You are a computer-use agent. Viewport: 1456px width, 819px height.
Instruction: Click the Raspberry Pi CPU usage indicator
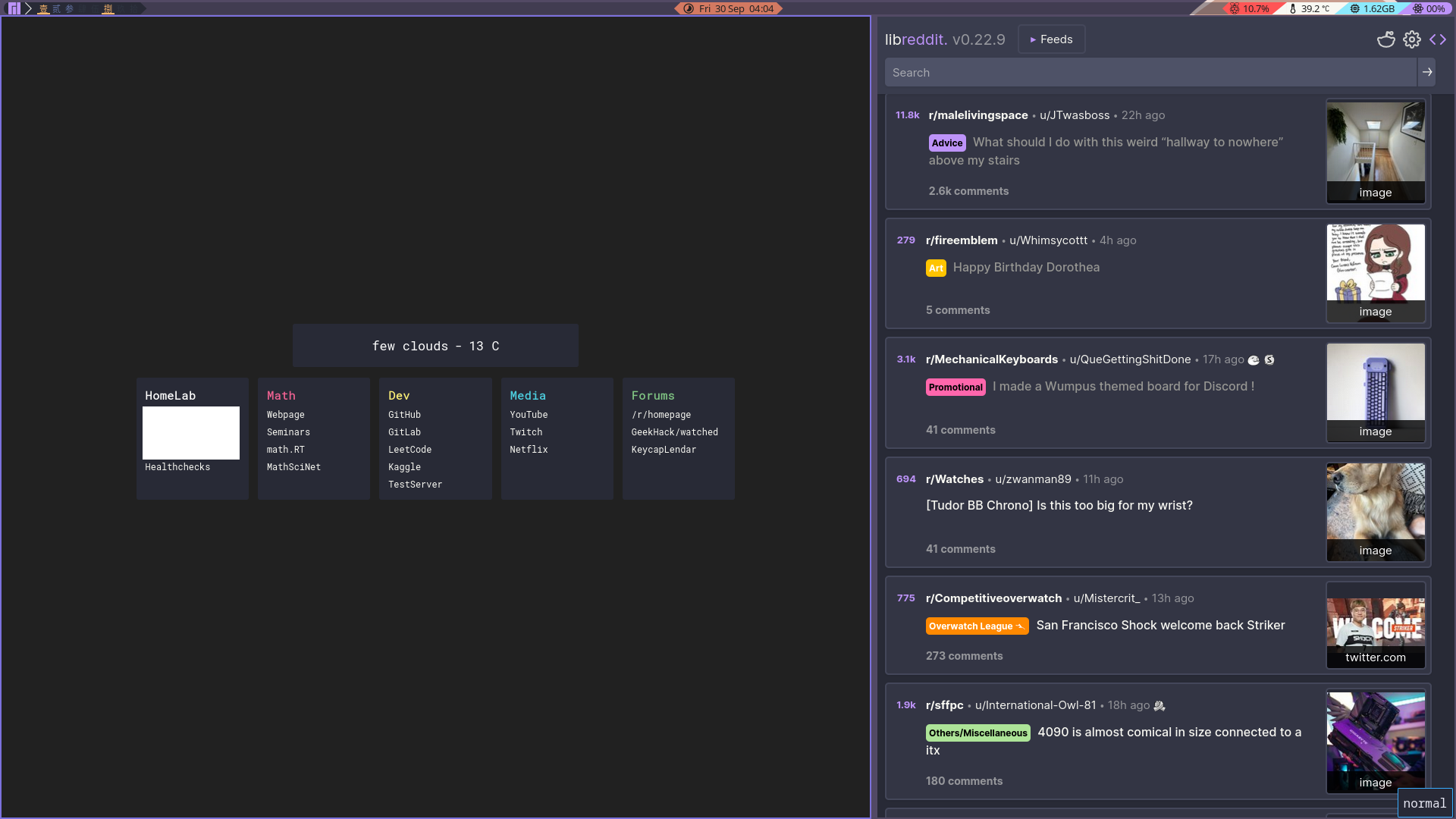1249,8
